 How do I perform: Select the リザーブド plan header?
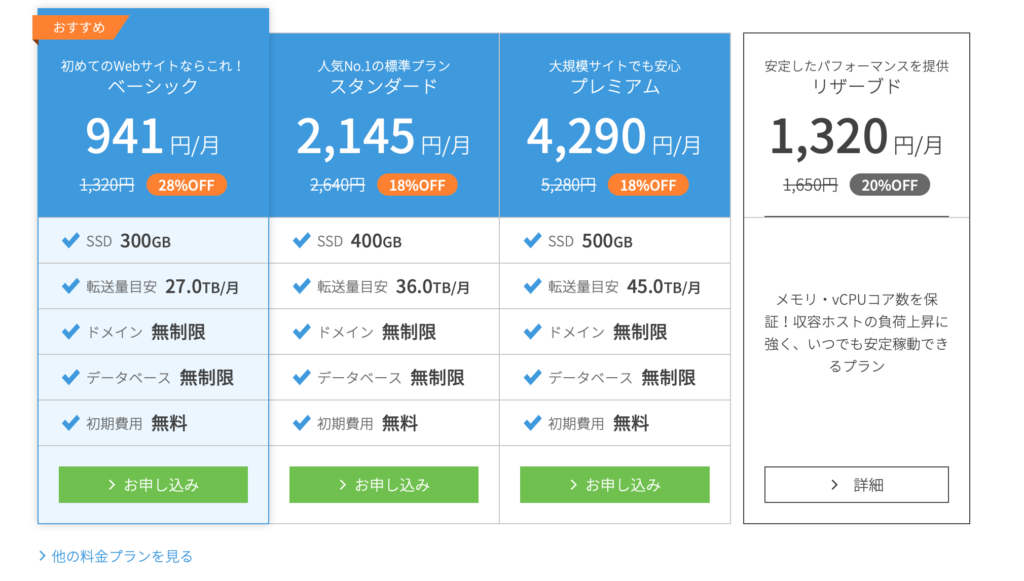[x=856, y=88]
